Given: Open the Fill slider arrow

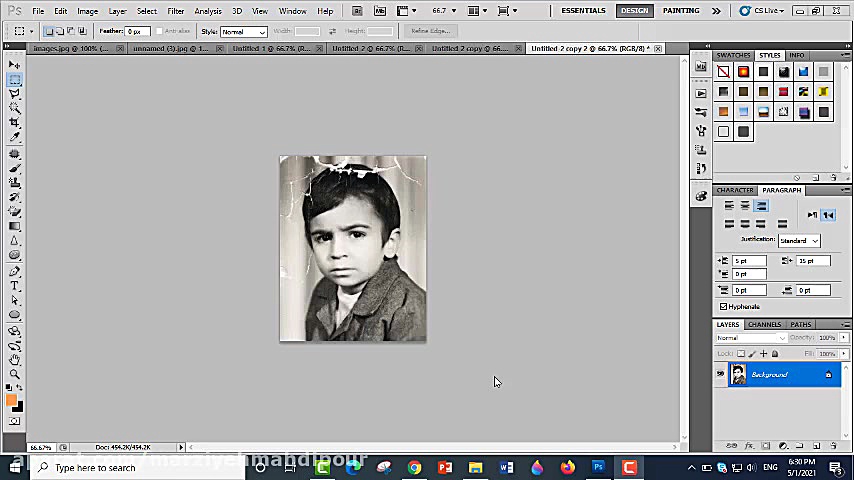Looking at the screenshot, I should (844, 354).
